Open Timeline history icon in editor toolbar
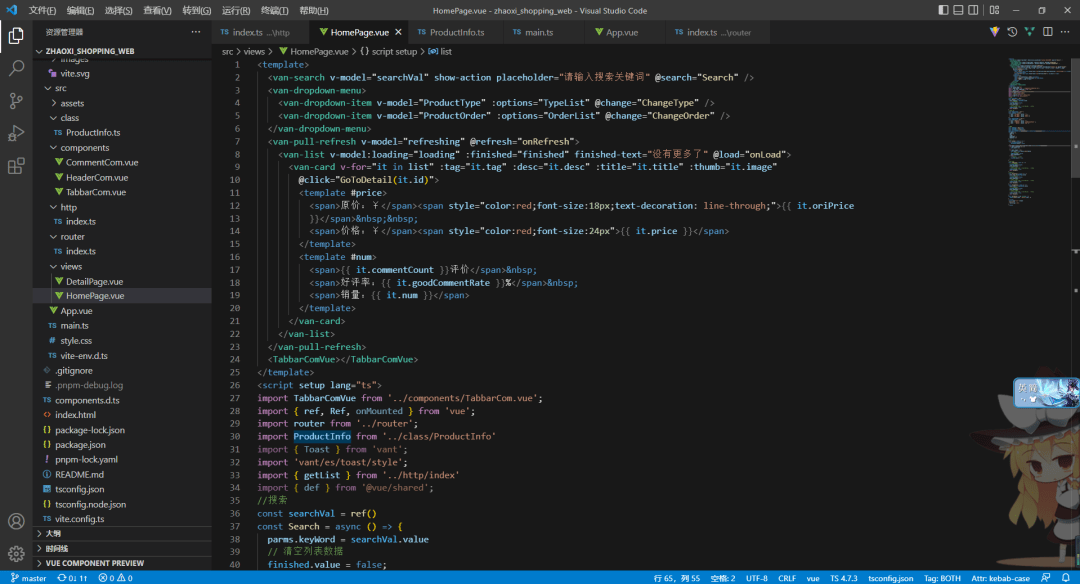 point(1013,32)
